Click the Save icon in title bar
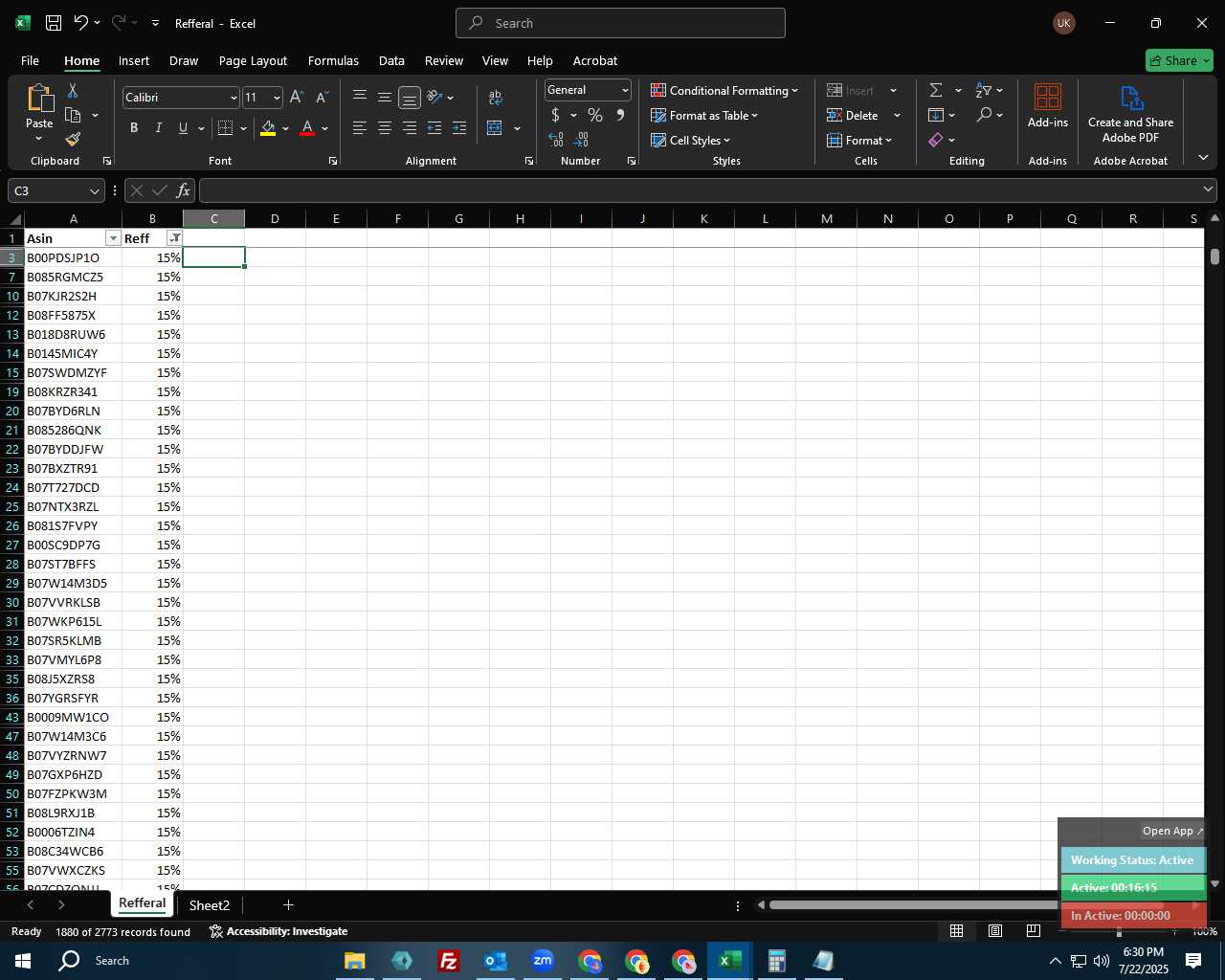 (x=54, y=23)
